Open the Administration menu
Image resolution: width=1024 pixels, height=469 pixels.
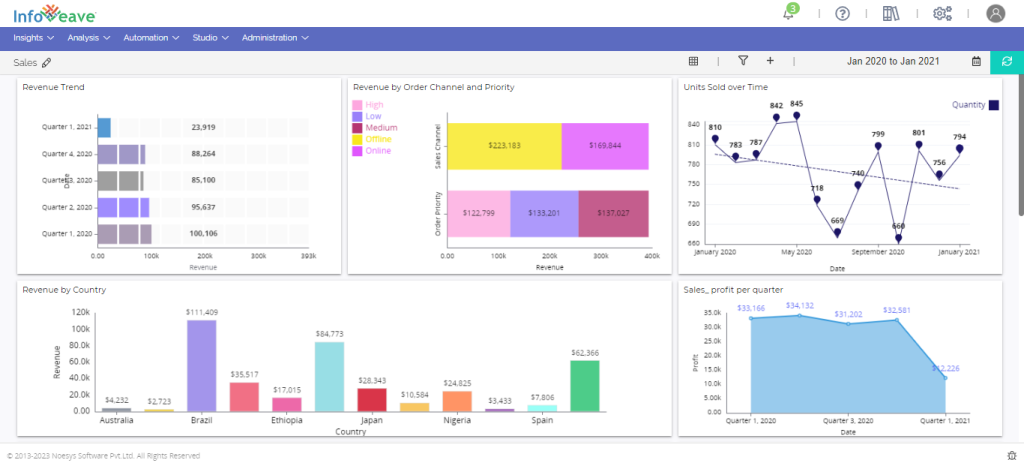pos(274,38)
